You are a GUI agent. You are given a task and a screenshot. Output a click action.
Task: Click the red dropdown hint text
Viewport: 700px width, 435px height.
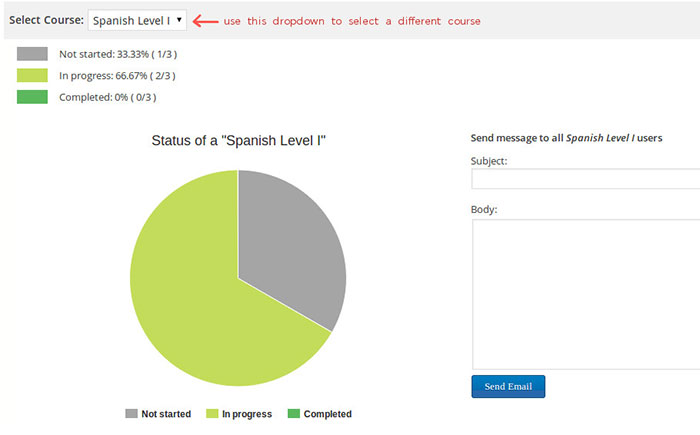[x=351, y=21]
